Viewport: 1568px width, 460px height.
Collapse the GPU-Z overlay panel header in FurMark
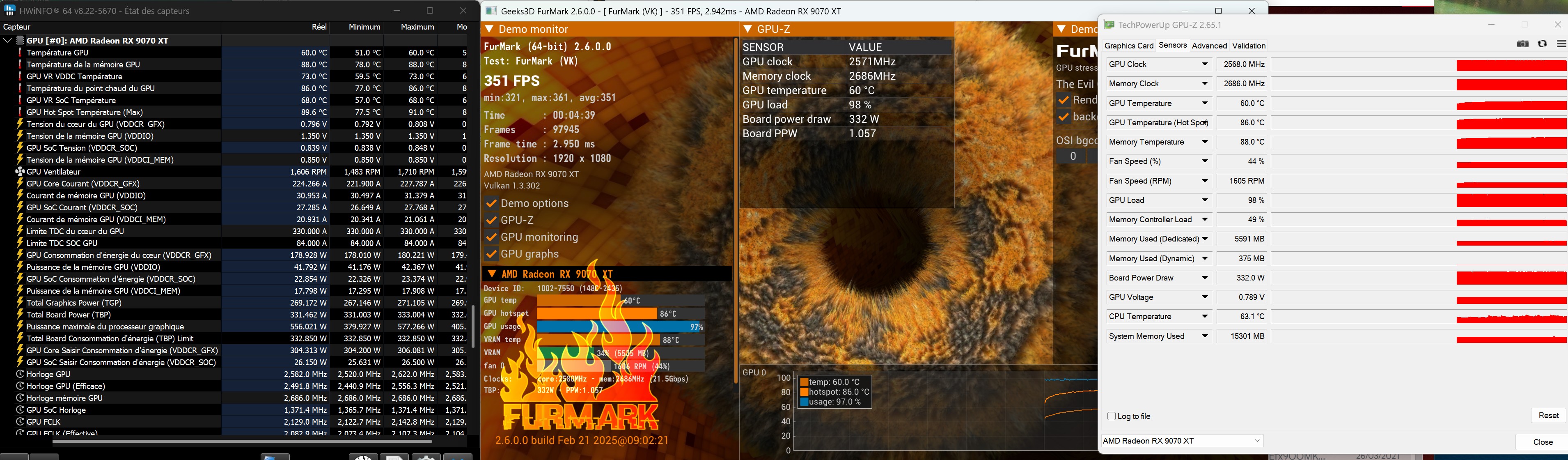pos(748,29)
